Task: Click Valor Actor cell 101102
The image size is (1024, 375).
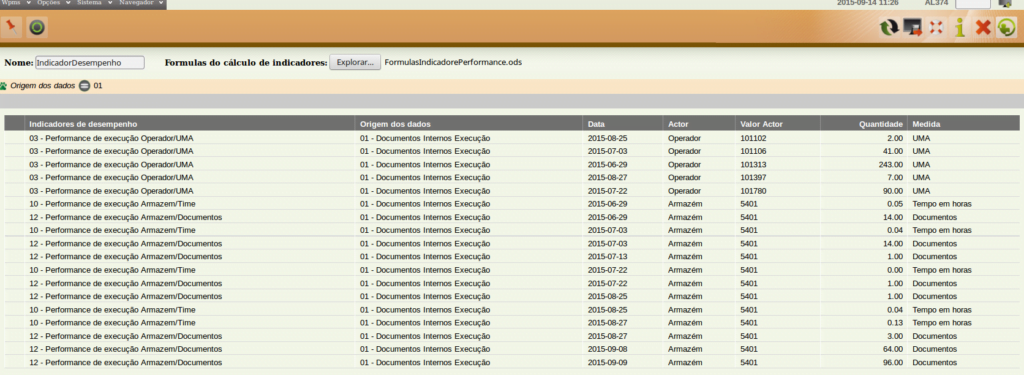Action: coord(754,138)
